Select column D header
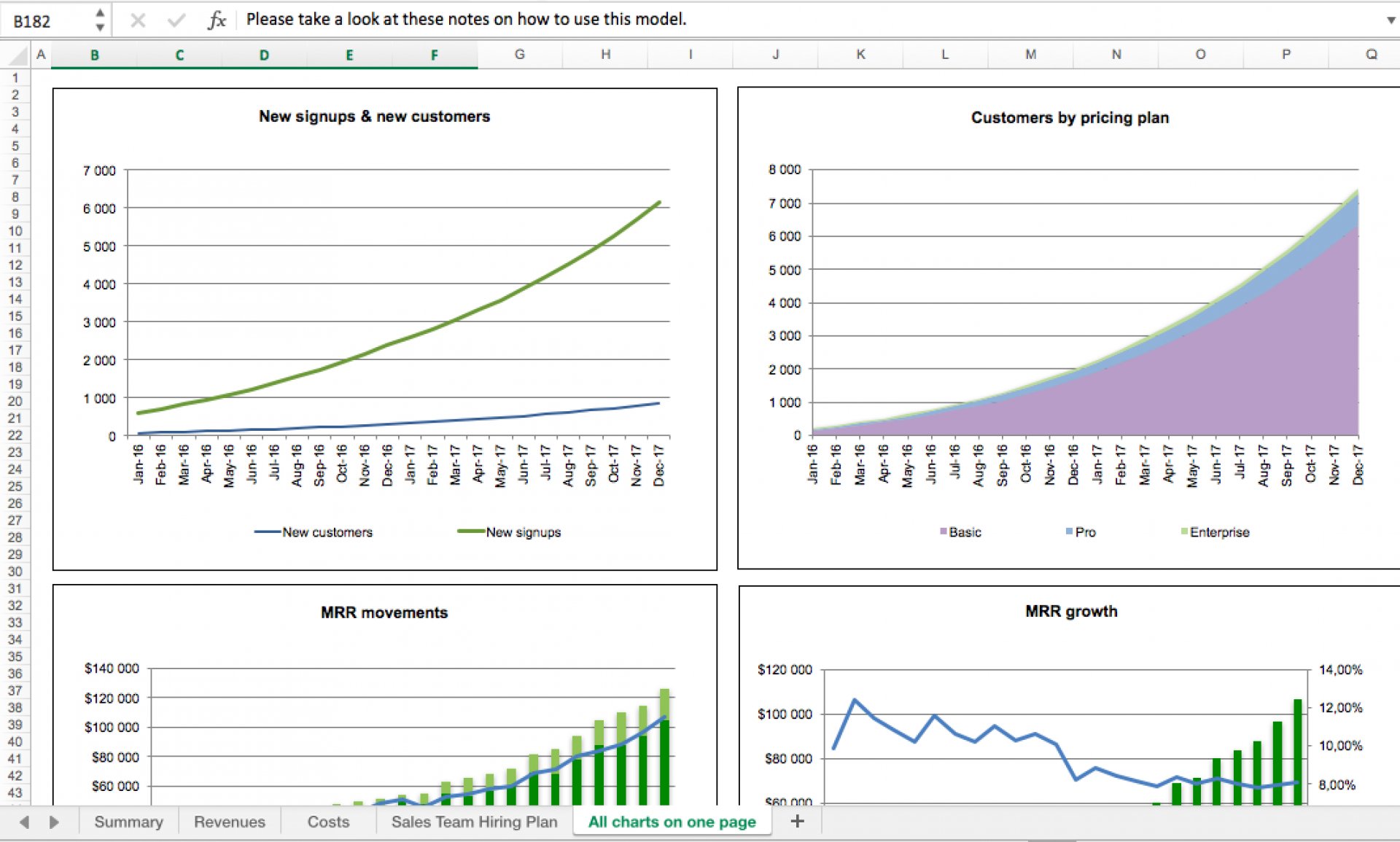Screen dimensions: 1400x842 coord(264,55)
